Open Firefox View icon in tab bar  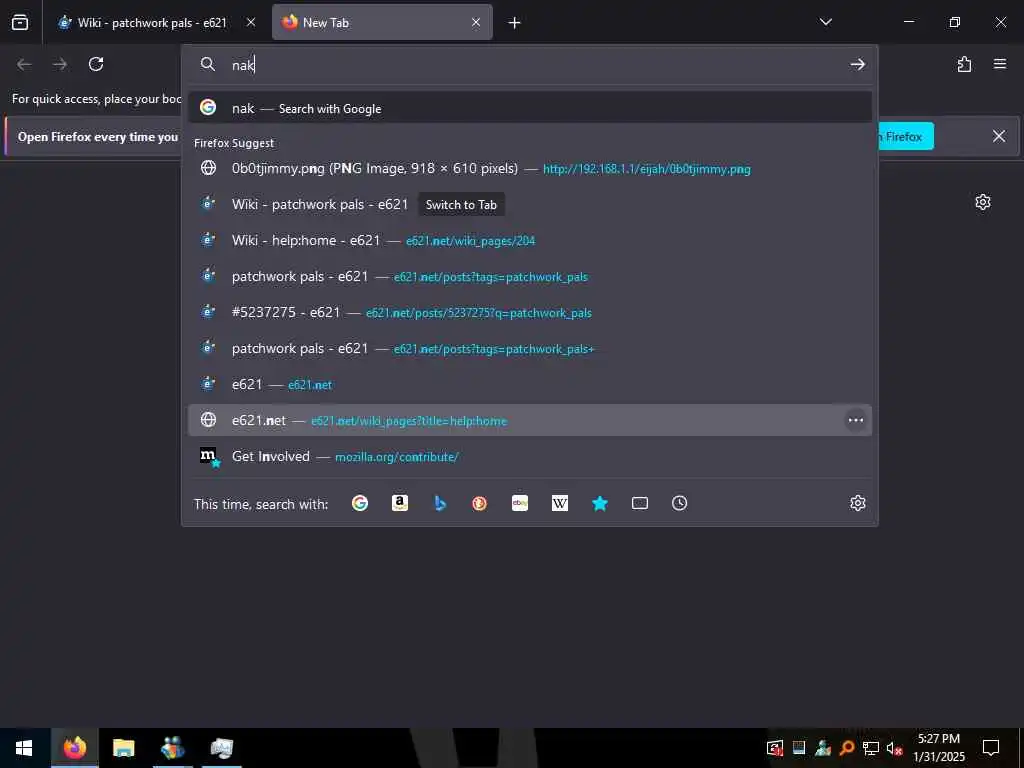point(20,23)
